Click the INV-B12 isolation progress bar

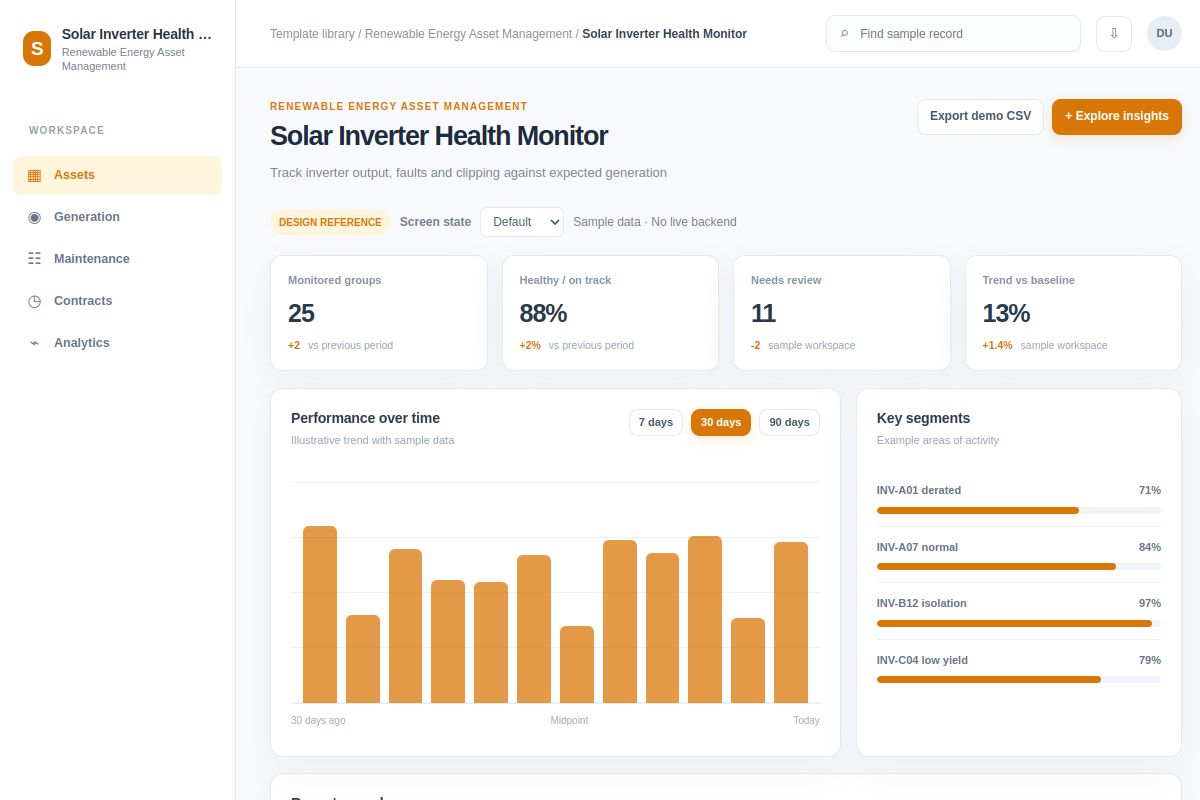[1019, 623]
